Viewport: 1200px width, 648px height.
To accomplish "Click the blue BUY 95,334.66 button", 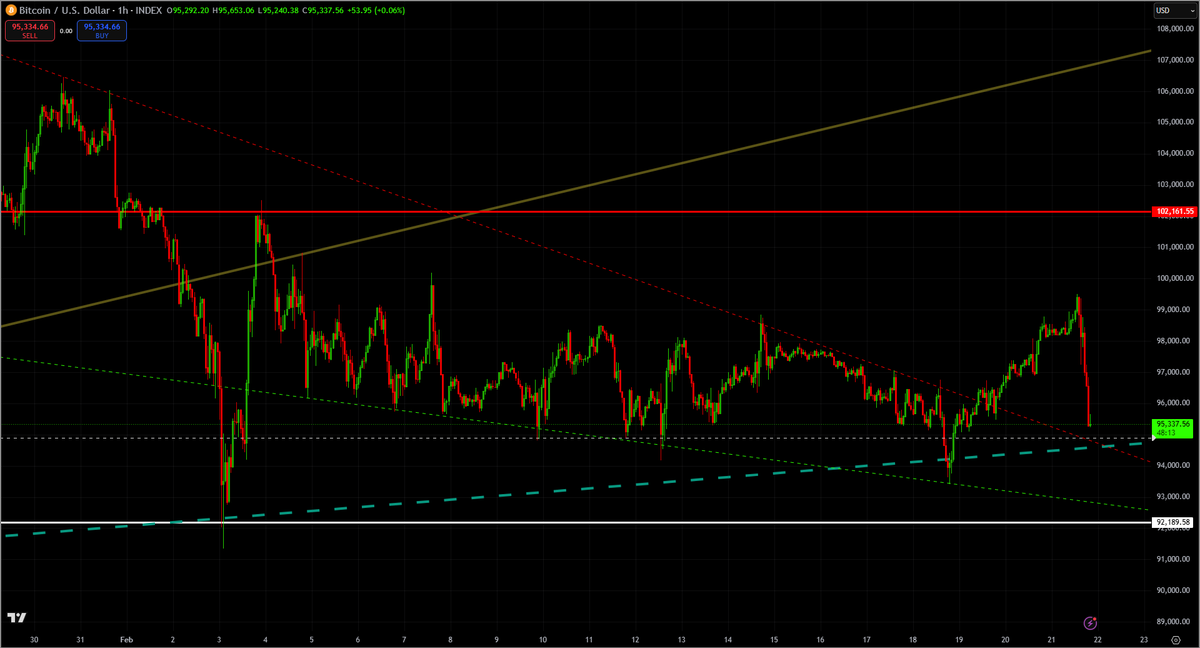I will coord(102,31).
